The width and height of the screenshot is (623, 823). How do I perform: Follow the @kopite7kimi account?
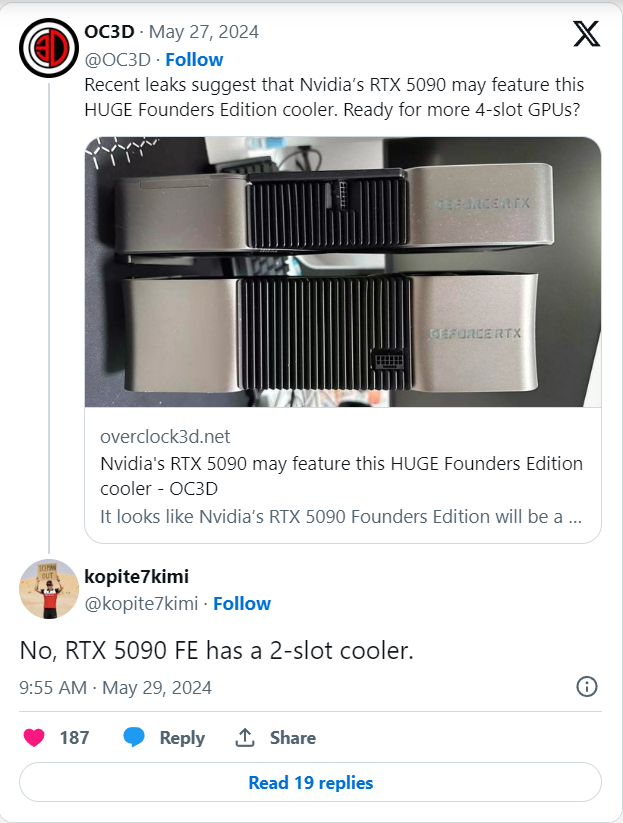point(242,604)
